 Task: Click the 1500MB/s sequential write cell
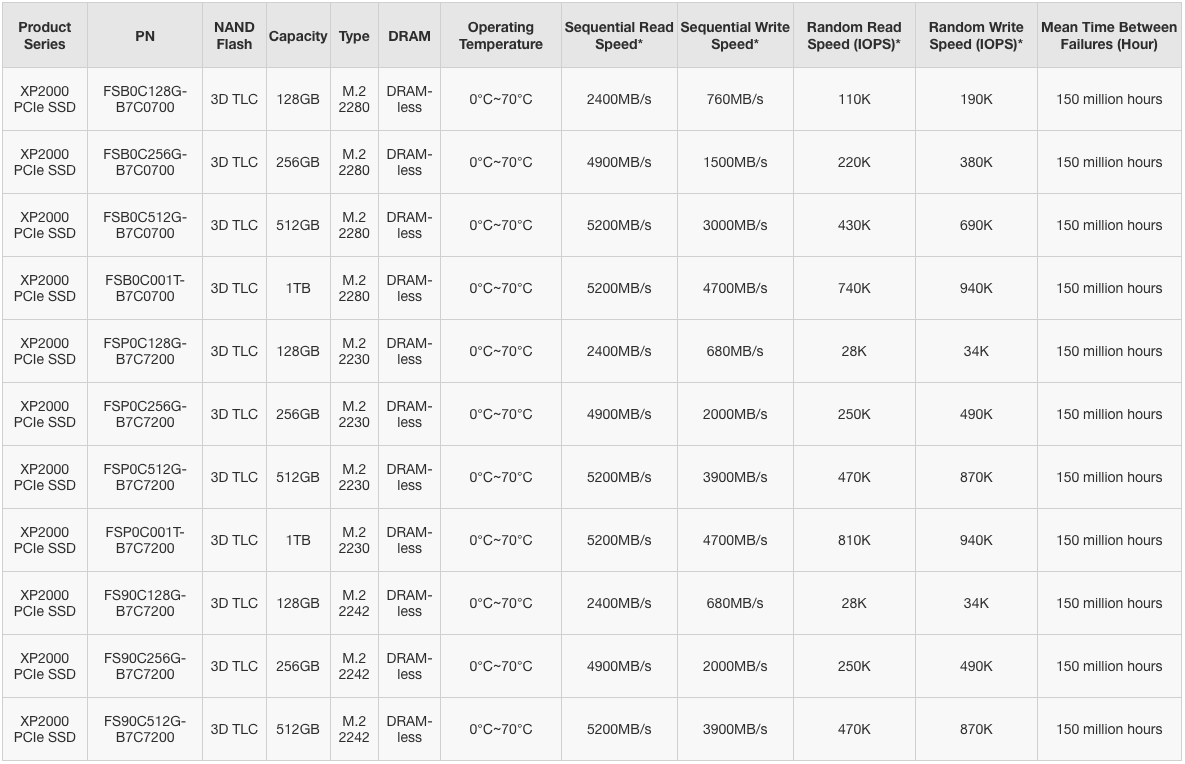[x=735, y=162]
